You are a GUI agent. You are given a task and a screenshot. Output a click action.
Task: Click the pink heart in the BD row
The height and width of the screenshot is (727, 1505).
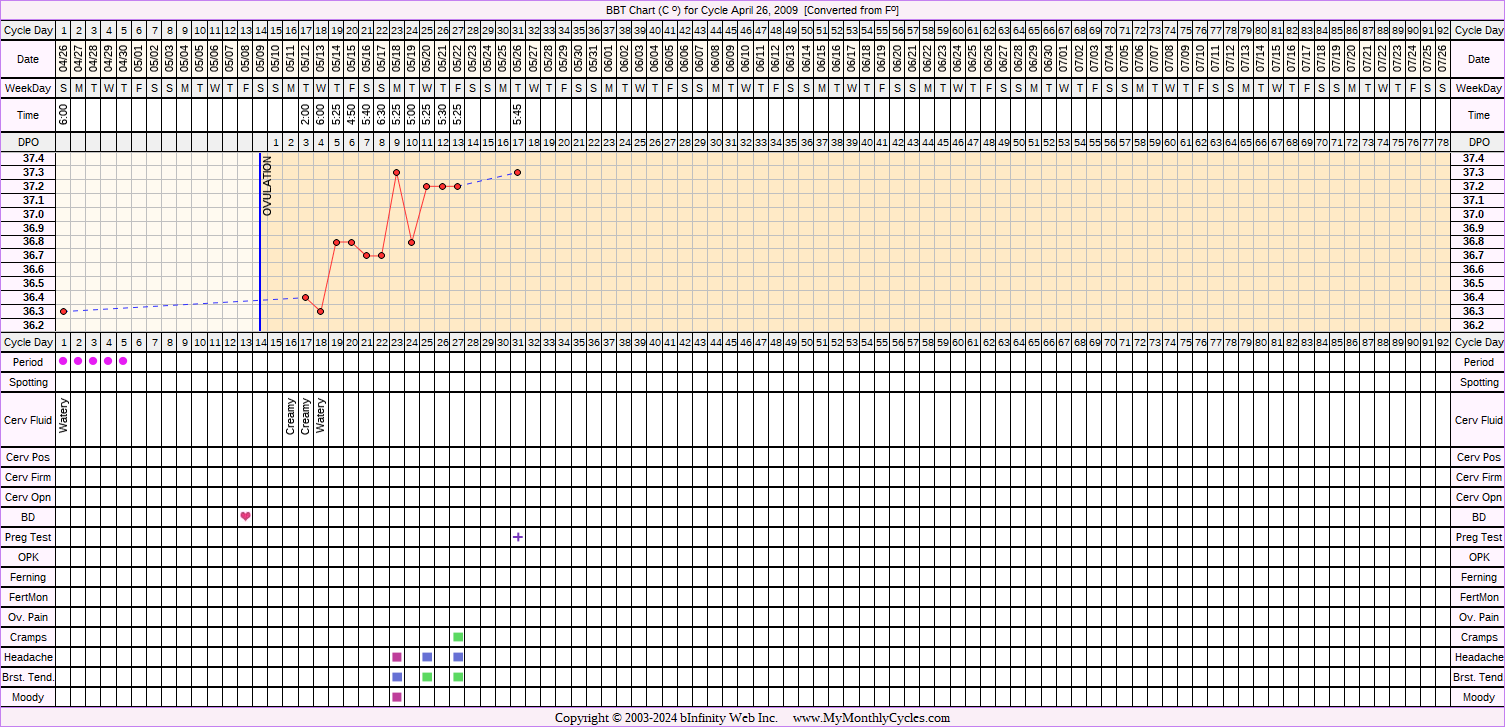coord(245,517)
